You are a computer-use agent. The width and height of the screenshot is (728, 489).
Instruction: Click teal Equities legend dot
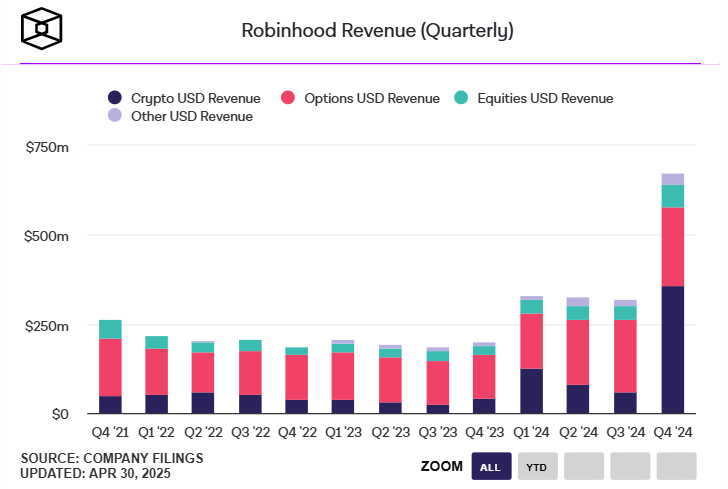(x=461, y=98)
